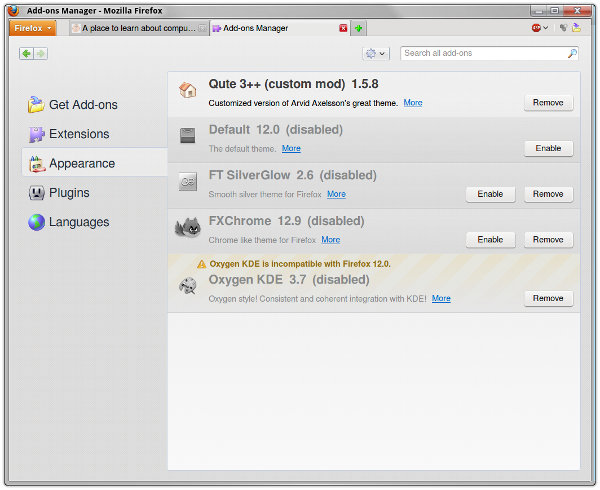The height and width of the screenshot is (490, 600).
Task: Remove the Qute 3++ theme
Action: point(548,103)
